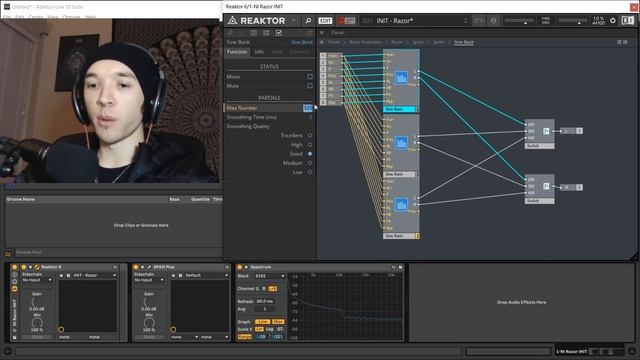Click the Max Number value field
The width and height of the screenshot is (640, 360).
coord(308,108)
